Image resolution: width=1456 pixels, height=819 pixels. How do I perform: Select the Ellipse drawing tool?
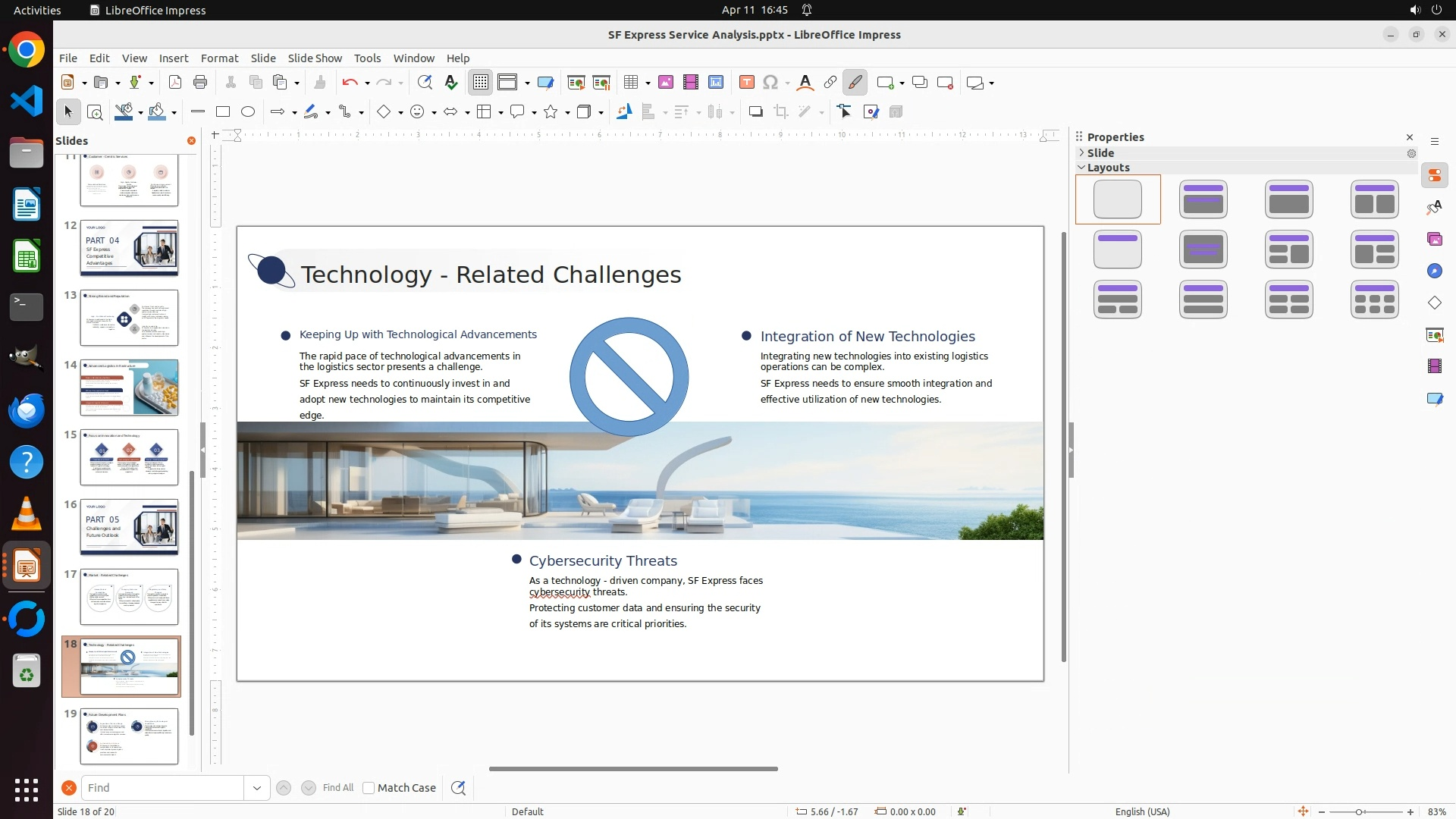[248, 111]
